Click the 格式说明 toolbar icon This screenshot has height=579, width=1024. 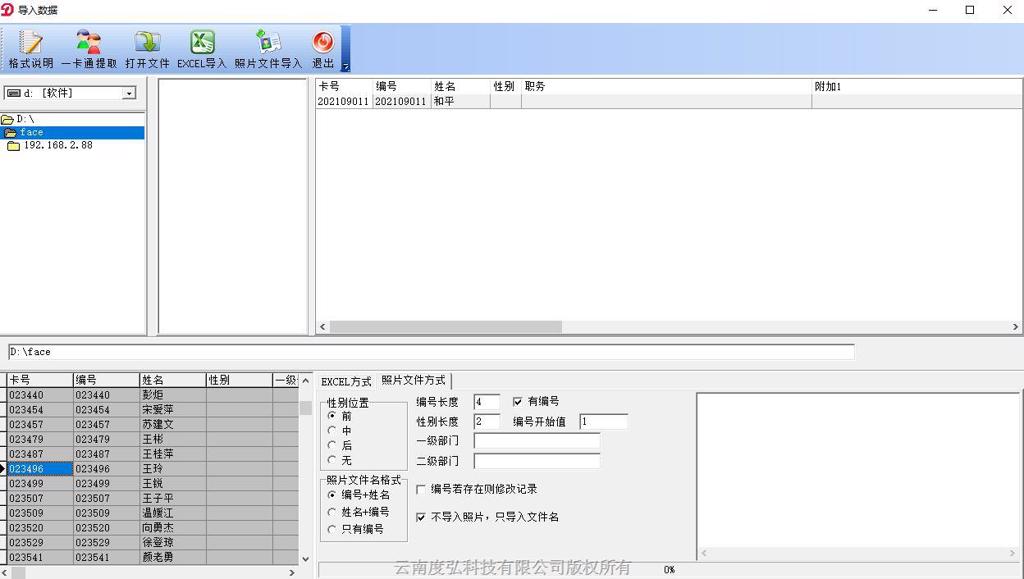pos(31,49)
